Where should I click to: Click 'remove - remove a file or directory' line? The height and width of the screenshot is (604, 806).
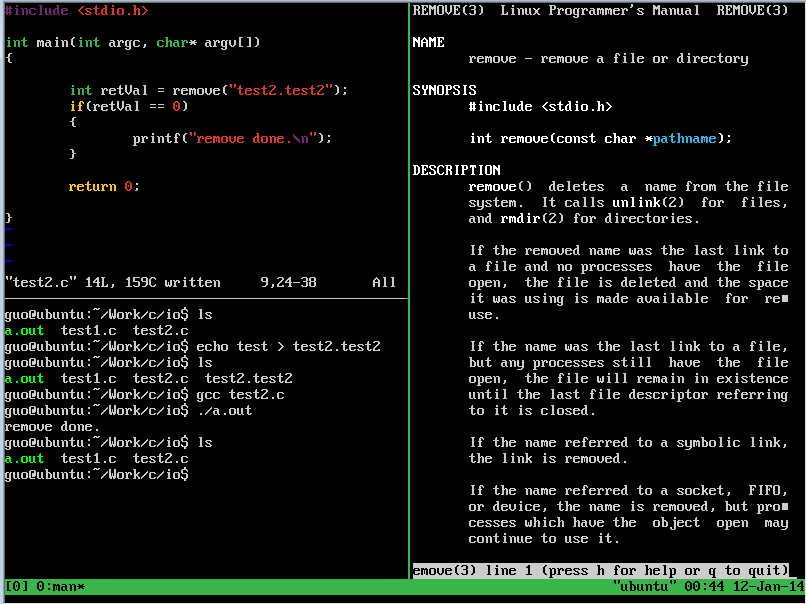pyautogui.click(x=608, y=59)
